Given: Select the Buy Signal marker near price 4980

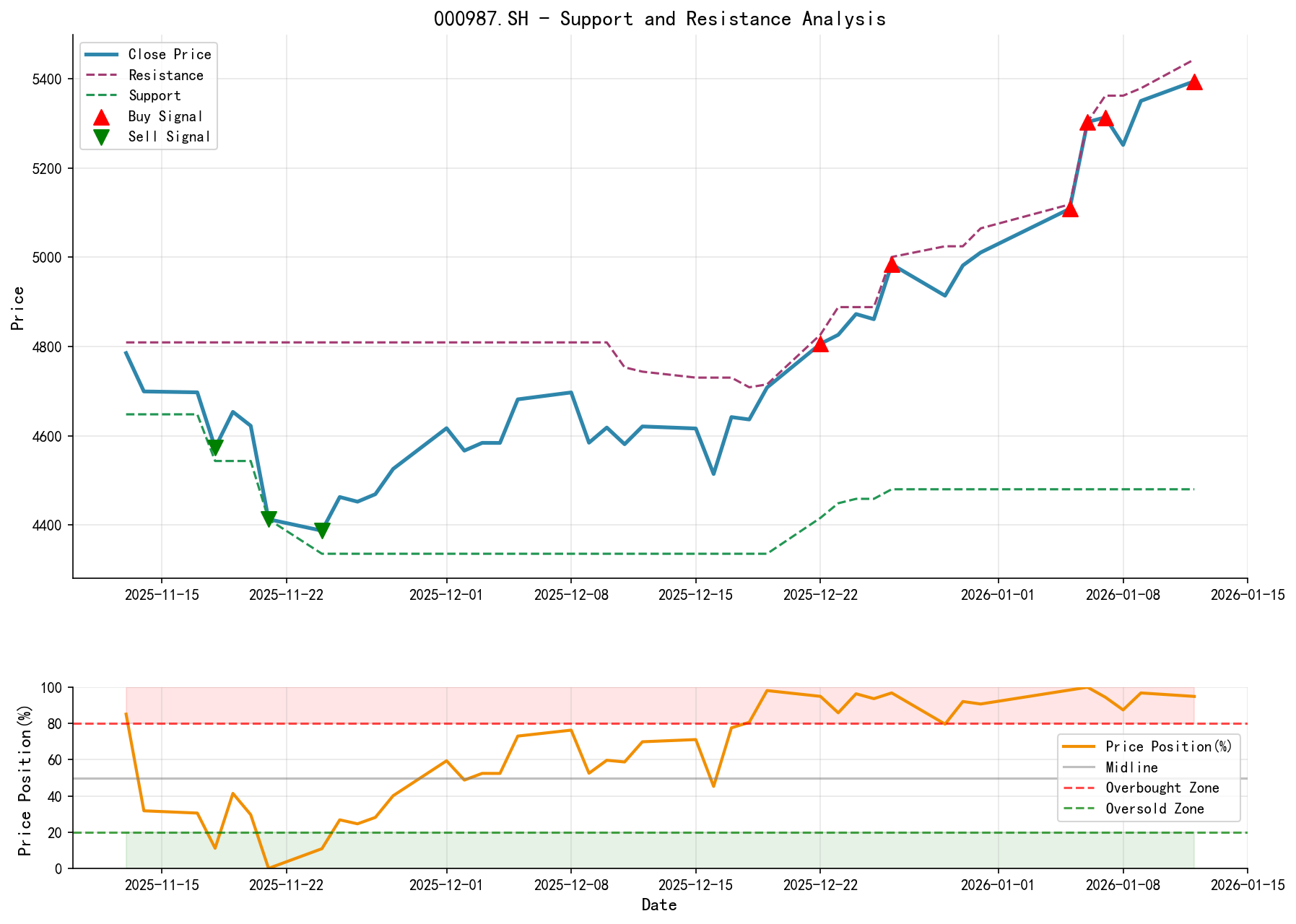Looking at the screenshot, I should pos(892,266).
